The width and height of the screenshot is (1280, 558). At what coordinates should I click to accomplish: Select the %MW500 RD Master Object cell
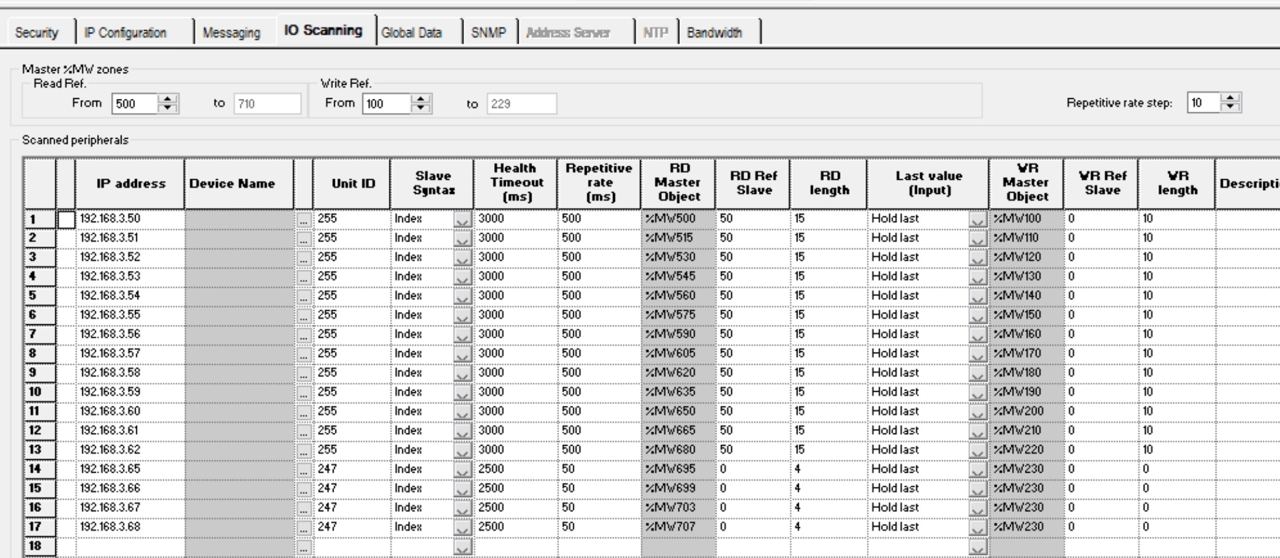(678, 219)
